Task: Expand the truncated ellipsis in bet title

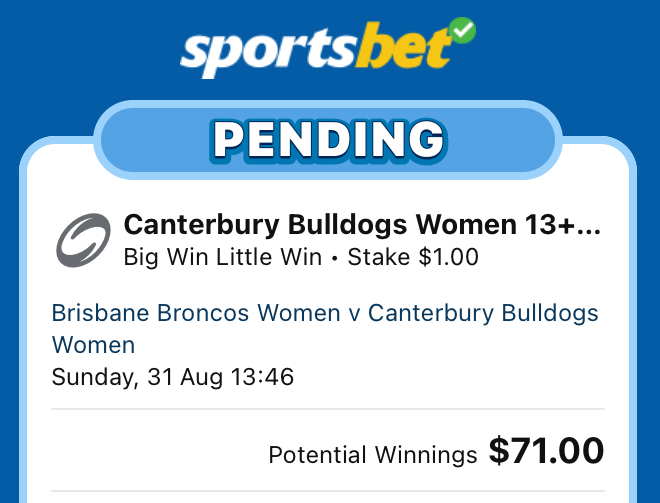Action: 588,231
